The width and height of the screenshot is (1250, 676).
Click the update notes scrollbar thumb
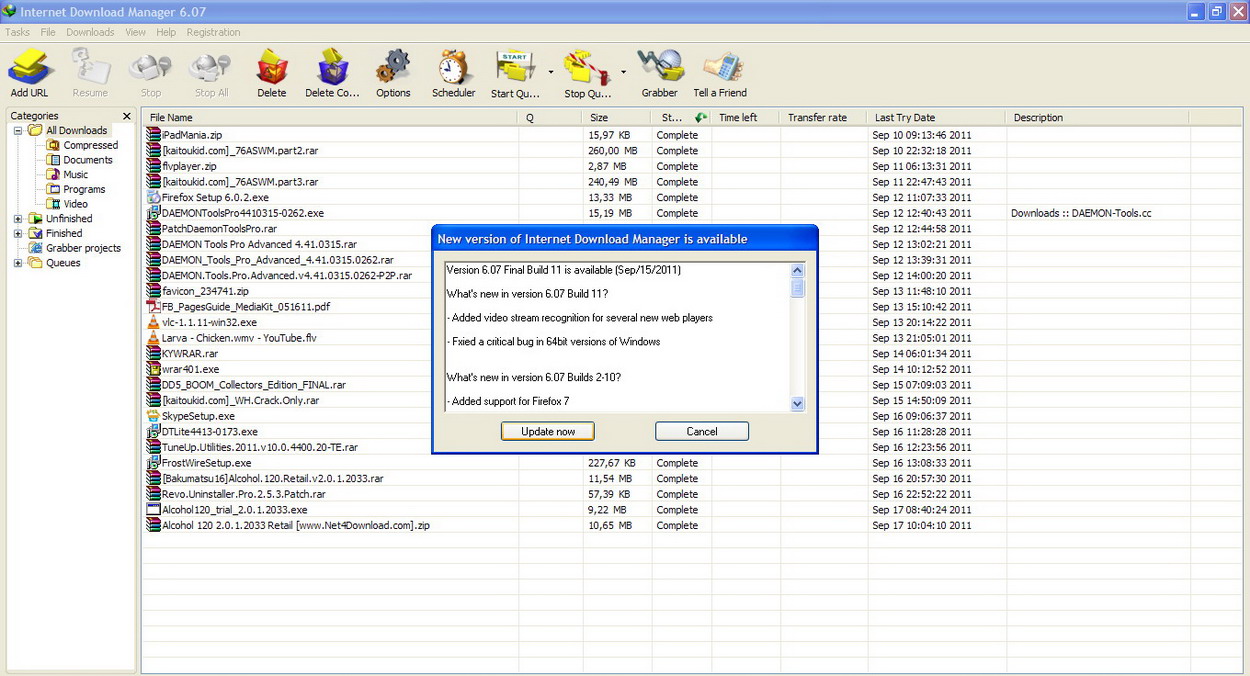[x=797, y=288]
